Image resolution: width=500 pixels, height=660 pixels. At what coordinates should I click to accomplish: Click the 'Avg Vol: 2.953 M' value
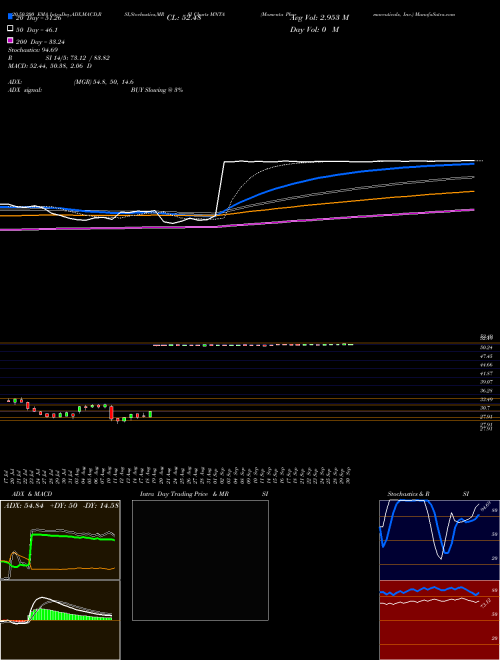320,18
